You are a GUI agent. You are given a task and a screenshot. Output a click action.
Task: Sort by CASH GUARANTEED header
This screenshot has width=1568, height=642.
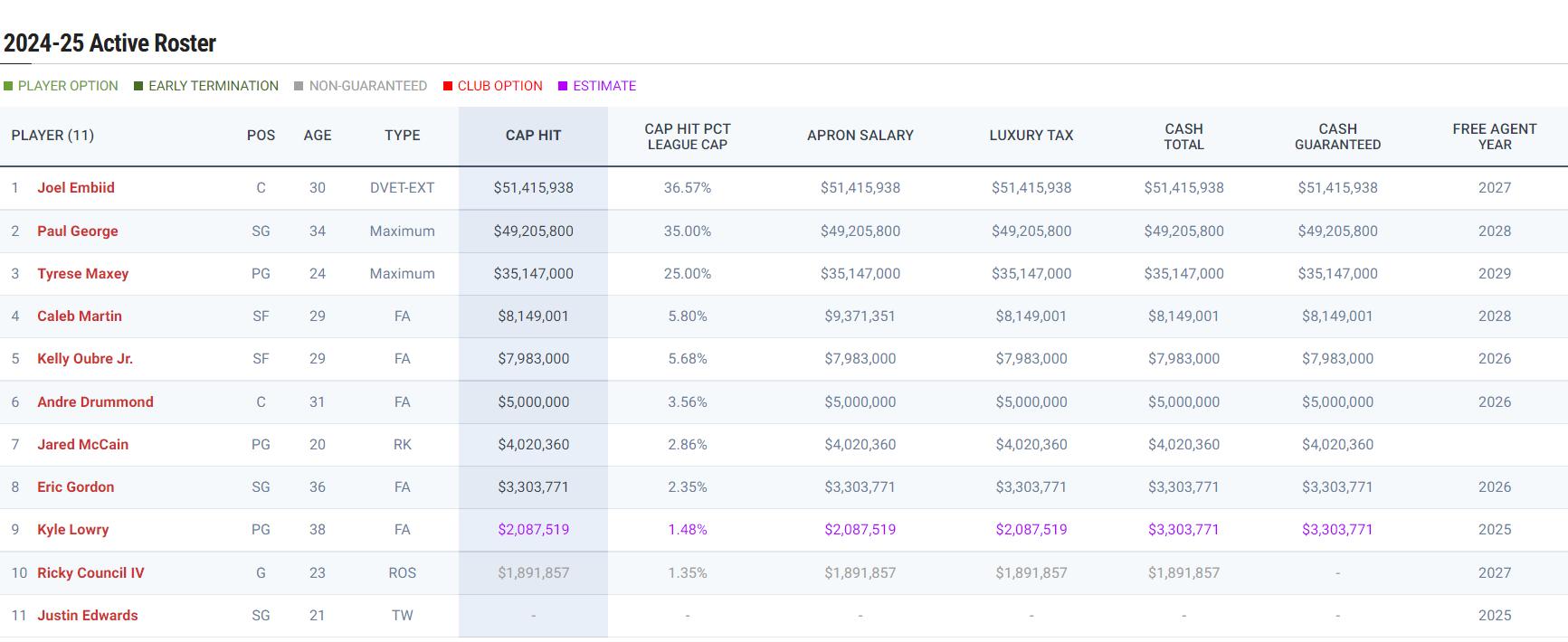tap(1338, 137)
